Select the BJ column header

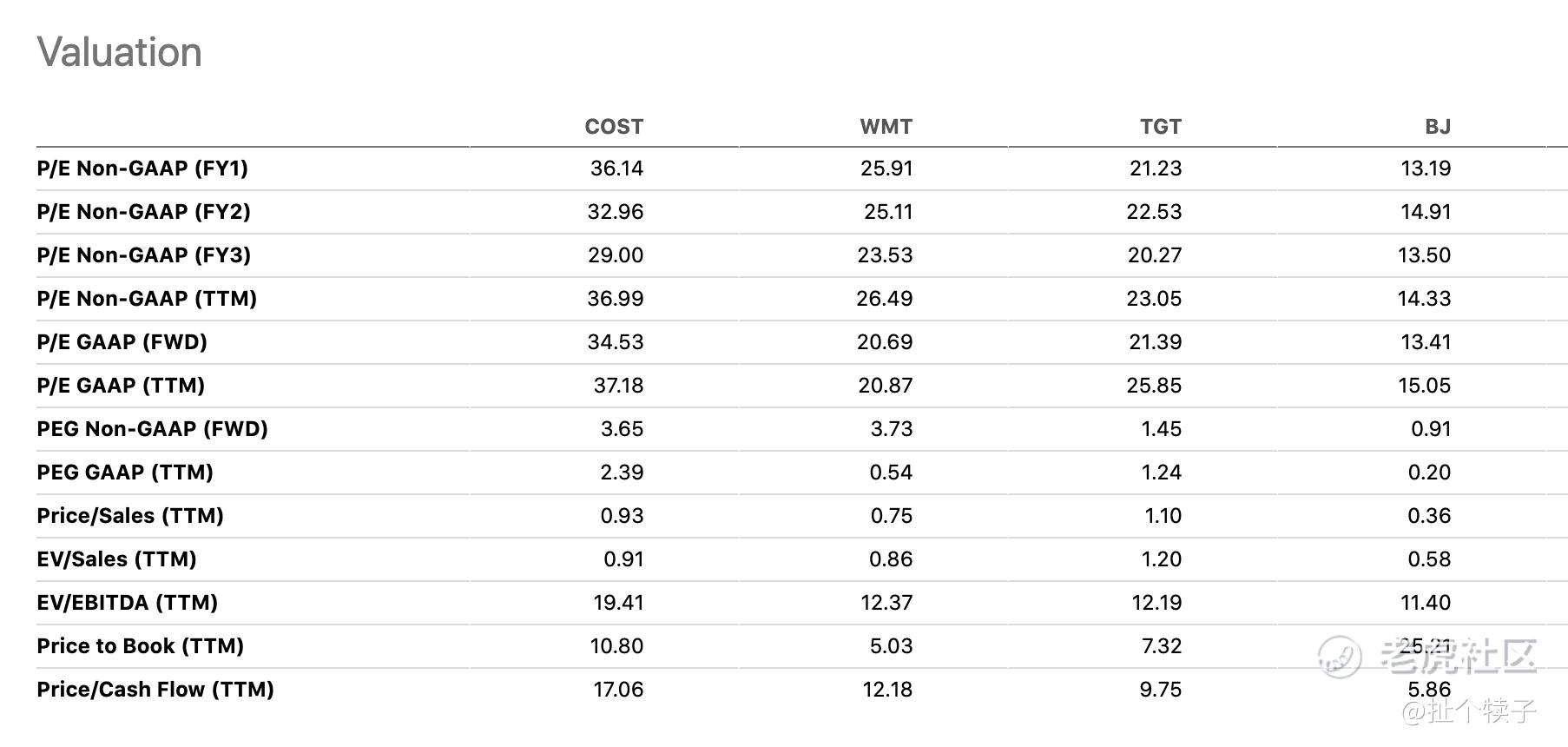1437,127
